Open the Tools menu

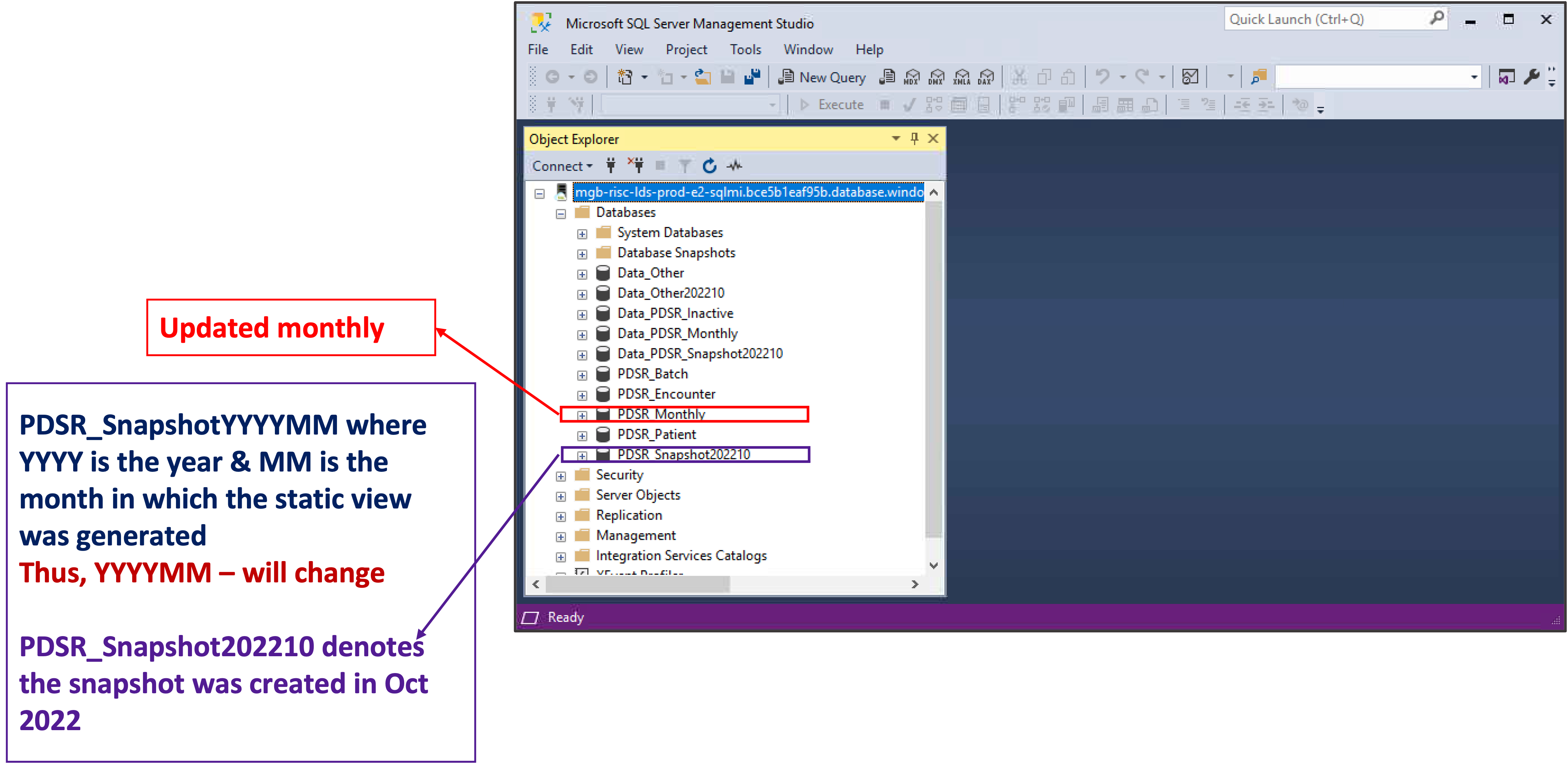tap(746, 50)
